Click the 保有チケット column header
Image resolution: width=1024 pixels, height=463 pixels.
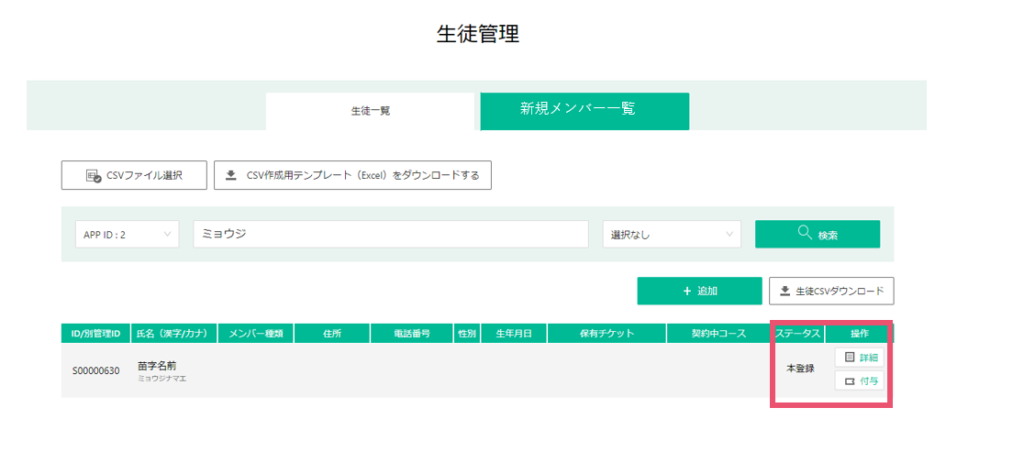(x=607, y=333)
